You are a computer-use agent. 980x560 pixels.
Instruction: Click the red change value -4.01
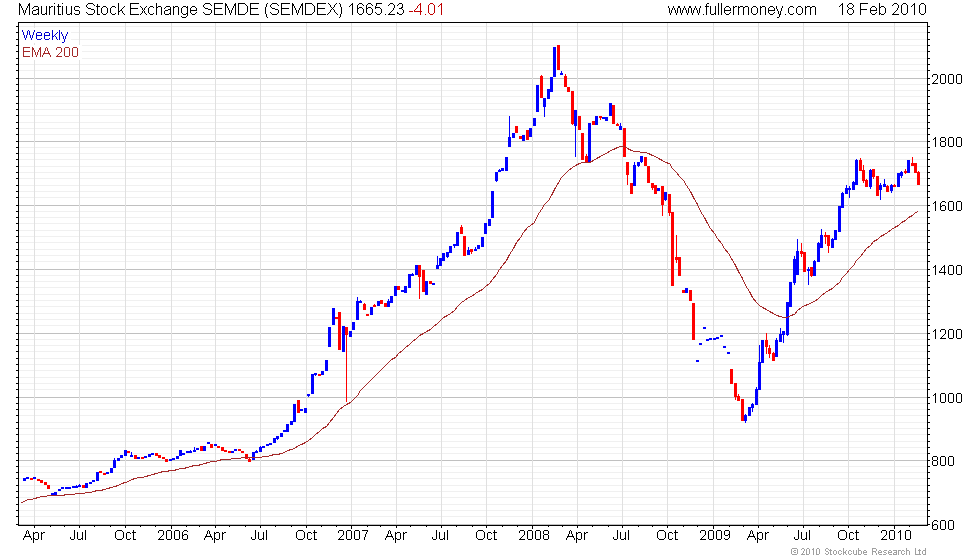(x=426, y=9)
